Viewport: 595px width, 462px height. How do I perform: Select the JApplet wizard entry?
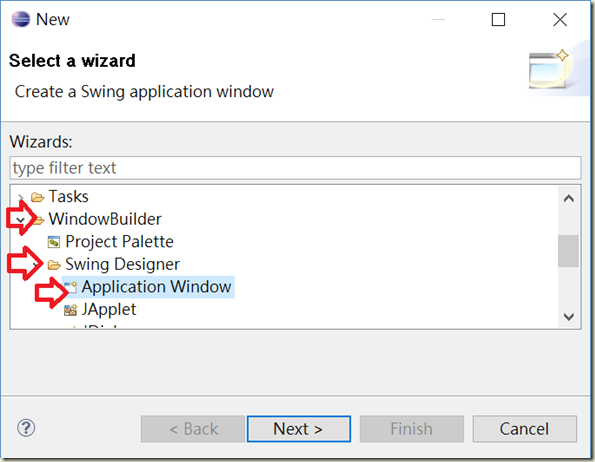tap(109, 310)
